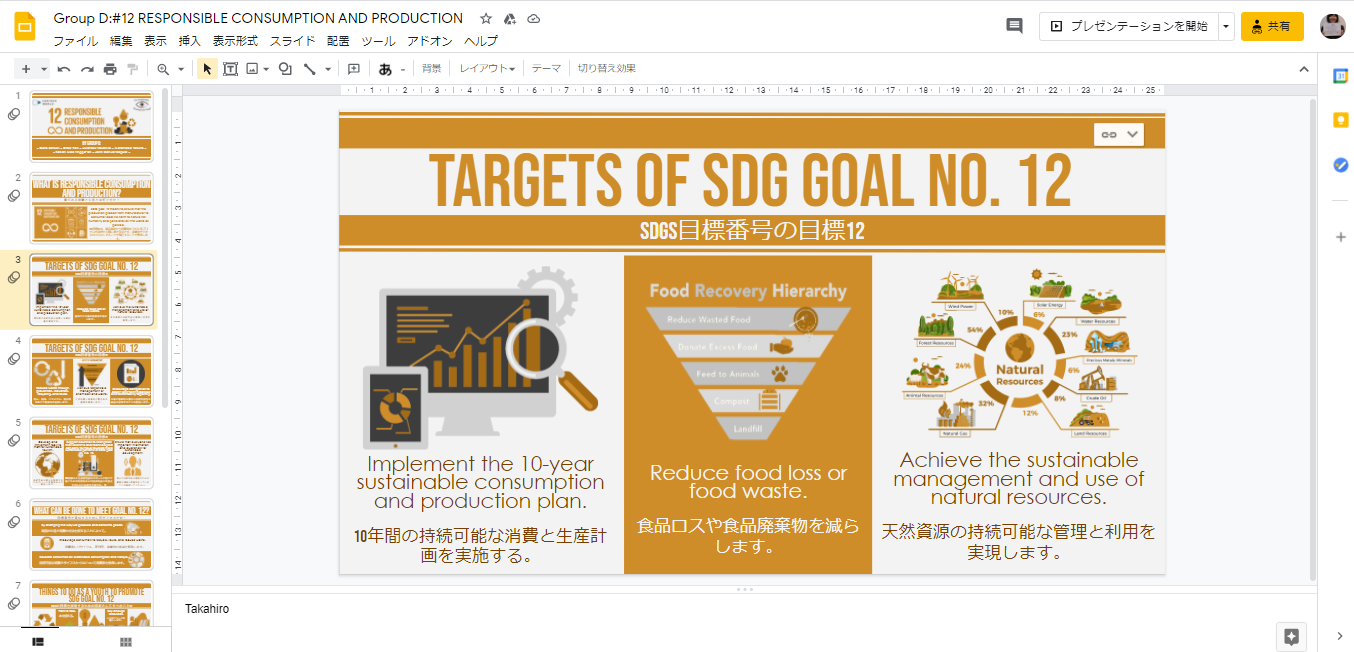Image resolution: width=1354 pixels, height=652 pixels.
Task: Open the ヘルプ menu
Action: (481, 41)
